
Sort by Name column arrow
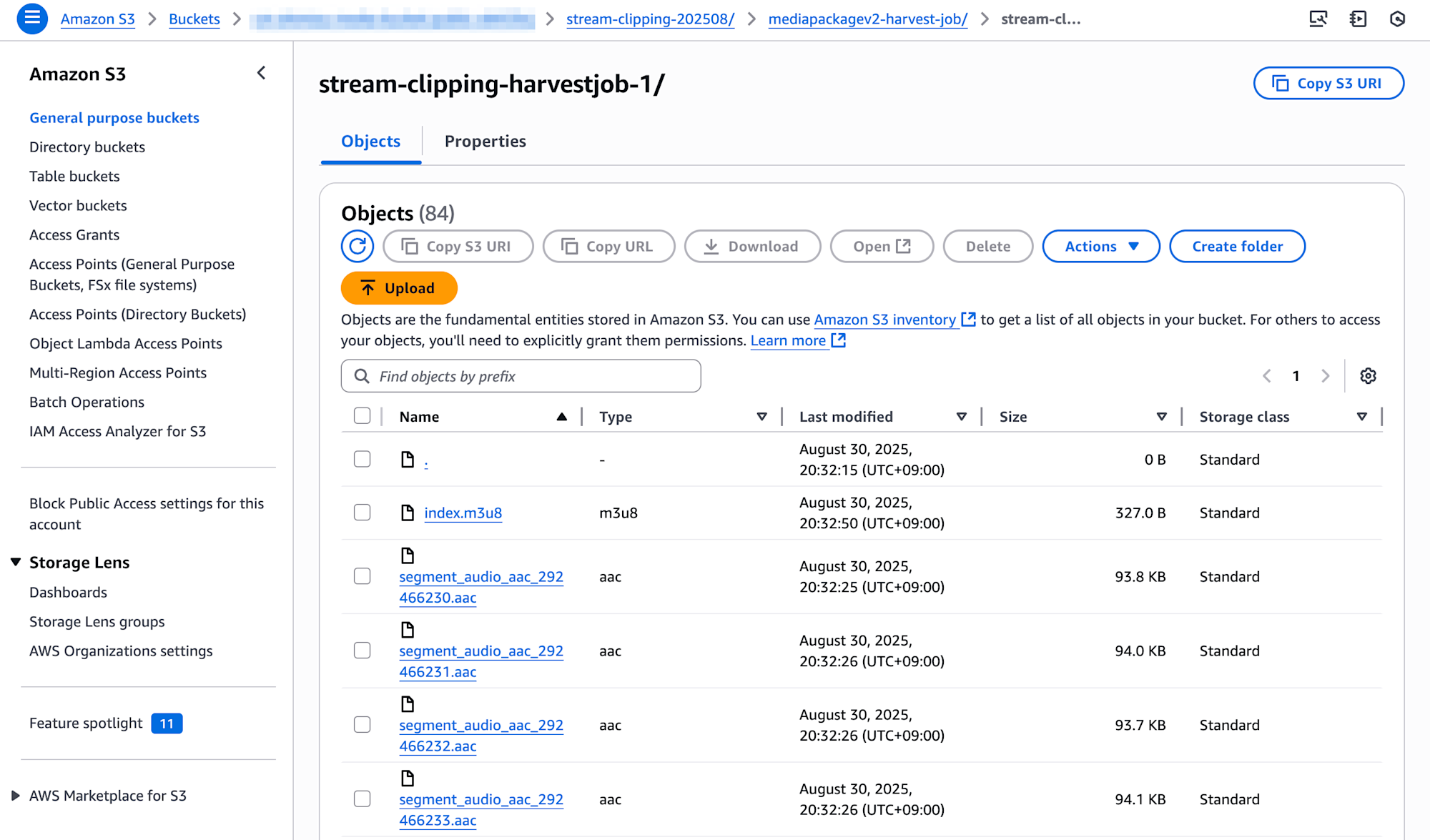point(562,417)
